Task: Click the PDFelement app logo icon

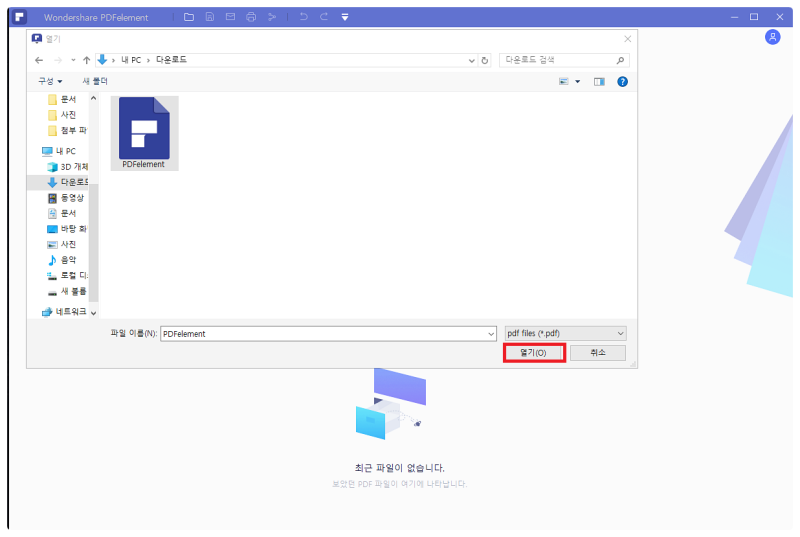Action: coord(19,17)
